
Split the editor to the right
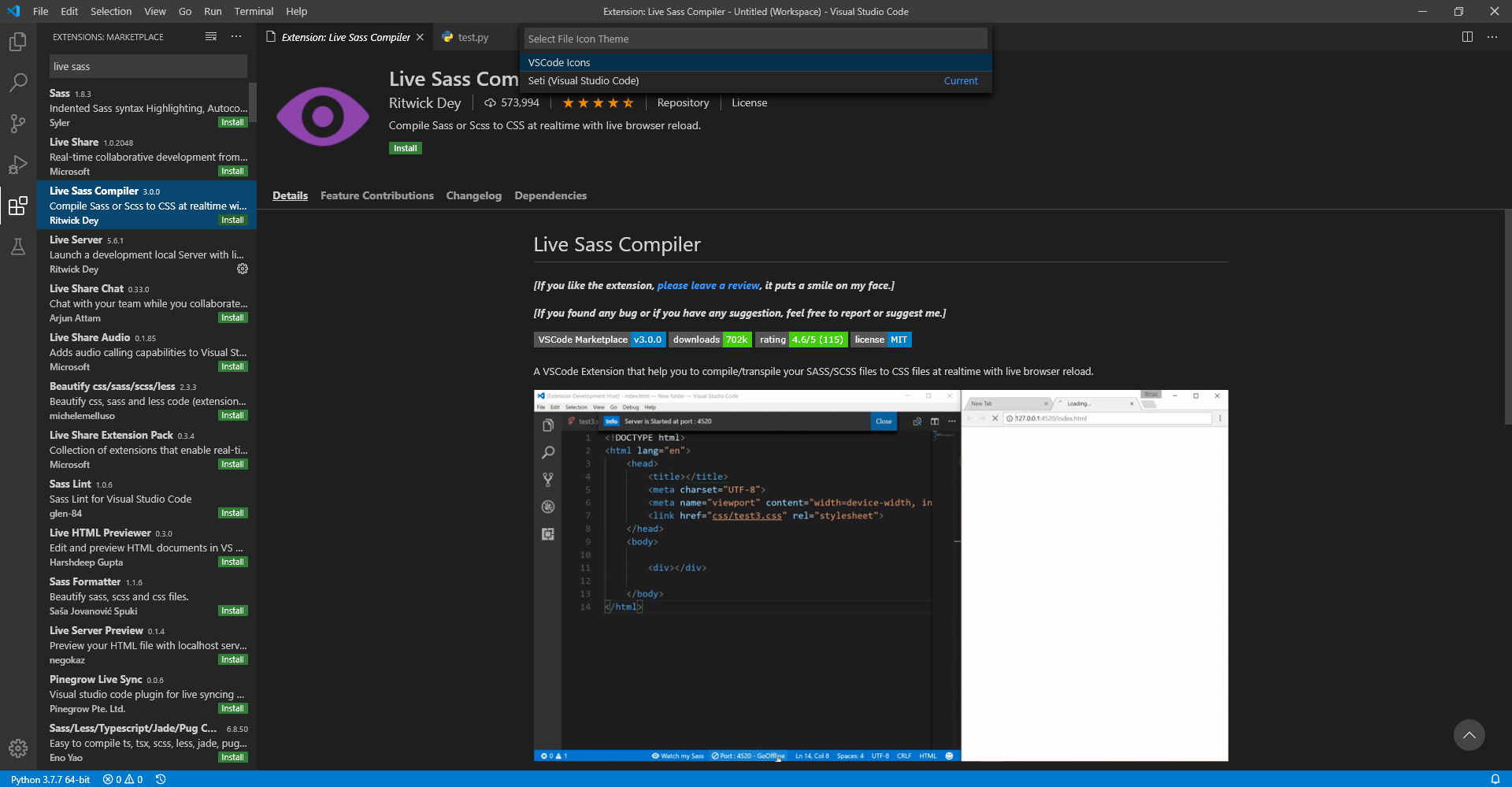(1467, 37)
